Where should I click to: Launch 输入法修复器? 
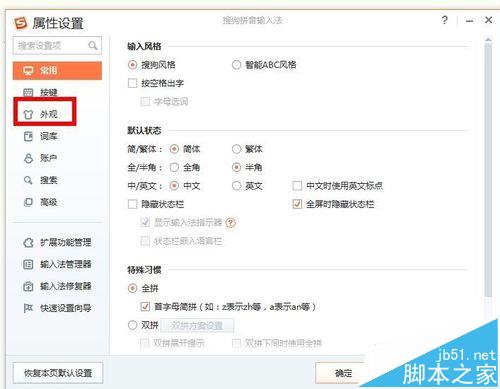coord(57,286)
